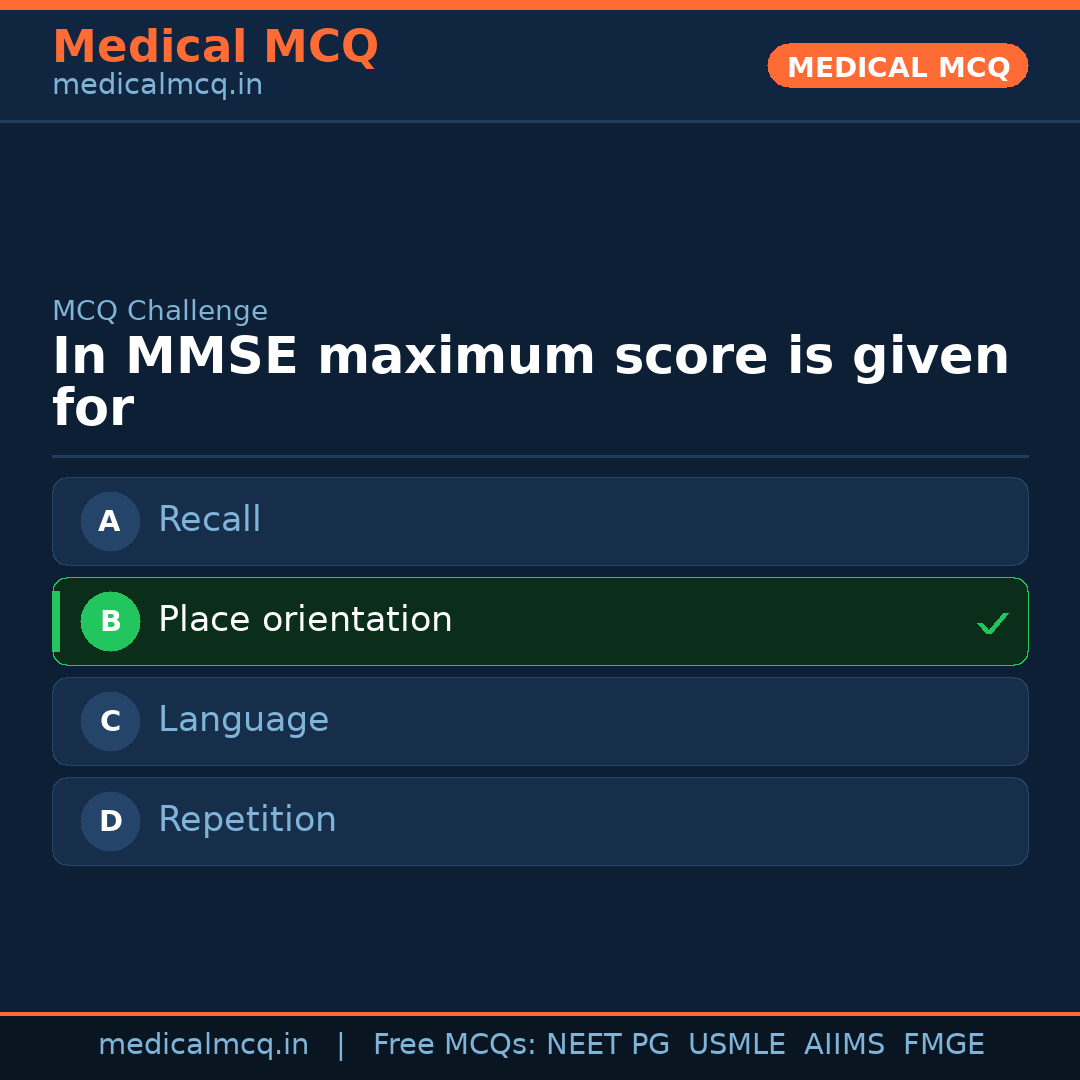The image size is (1080, 1080).
Task: Select answer option A Recall
Action: [x=540, y=521]
